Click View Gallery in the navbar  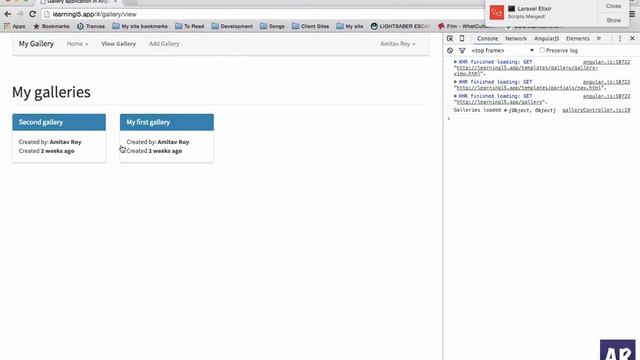coord(118,44)
